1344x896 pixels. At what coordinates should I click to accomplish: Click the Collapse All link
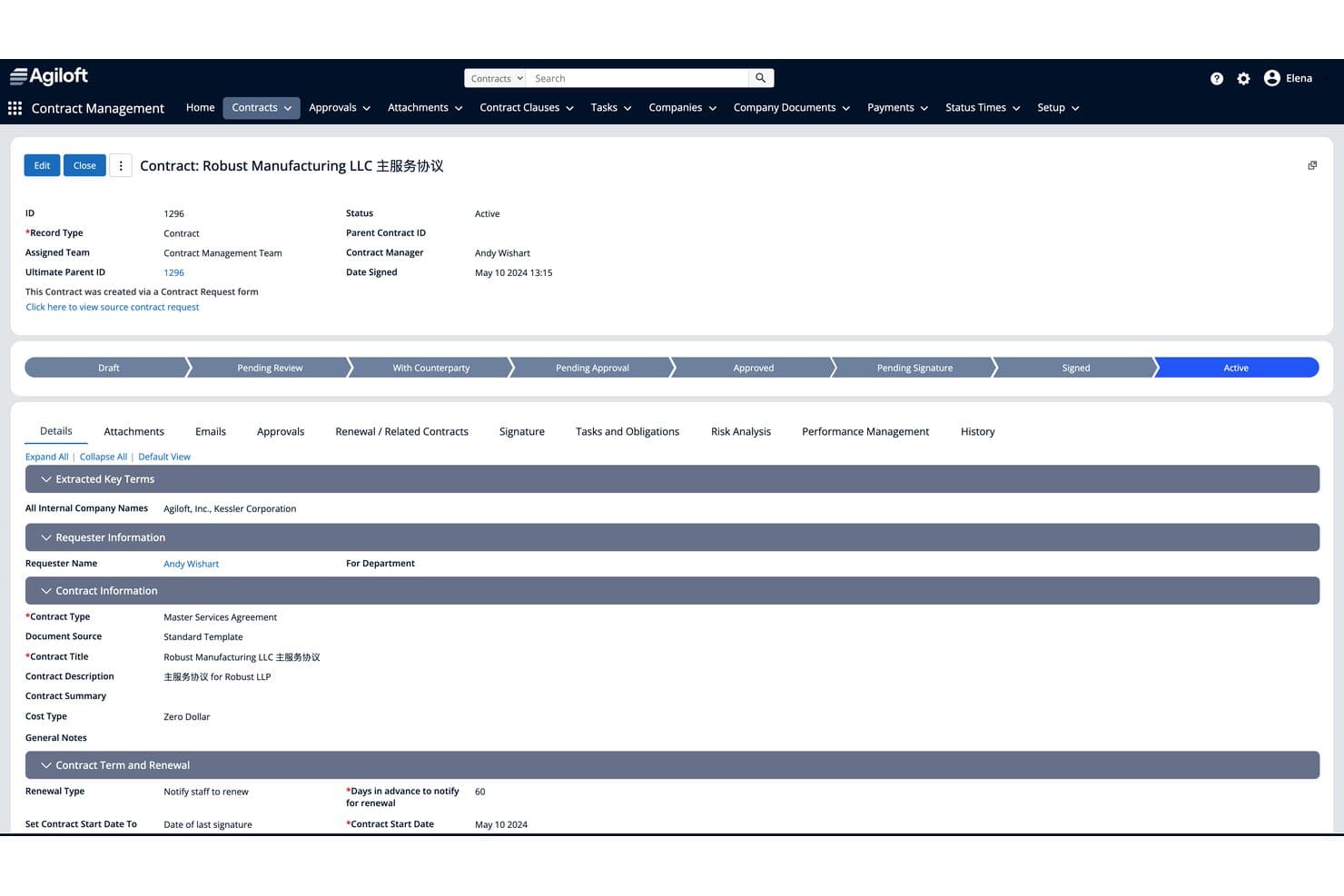(x=104, y=458)
